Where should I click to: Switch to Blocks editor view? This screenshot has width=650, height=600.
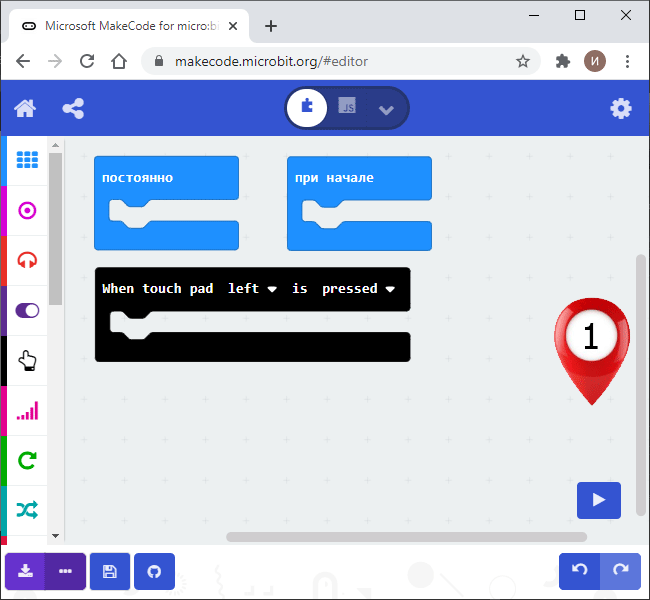307,108
